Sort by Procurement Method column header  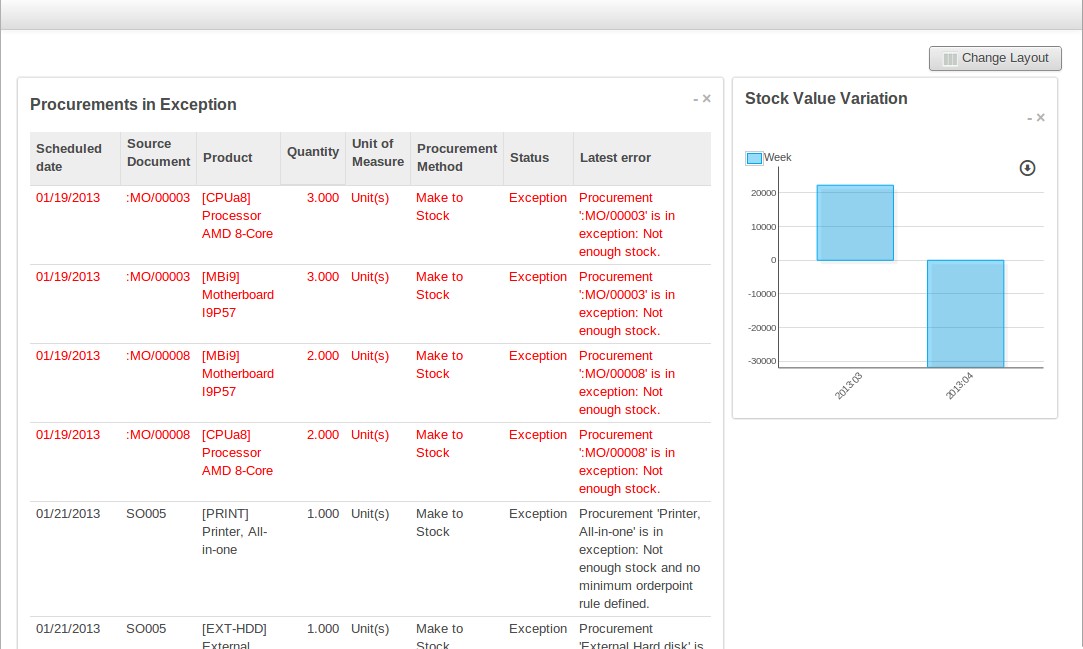457,157
